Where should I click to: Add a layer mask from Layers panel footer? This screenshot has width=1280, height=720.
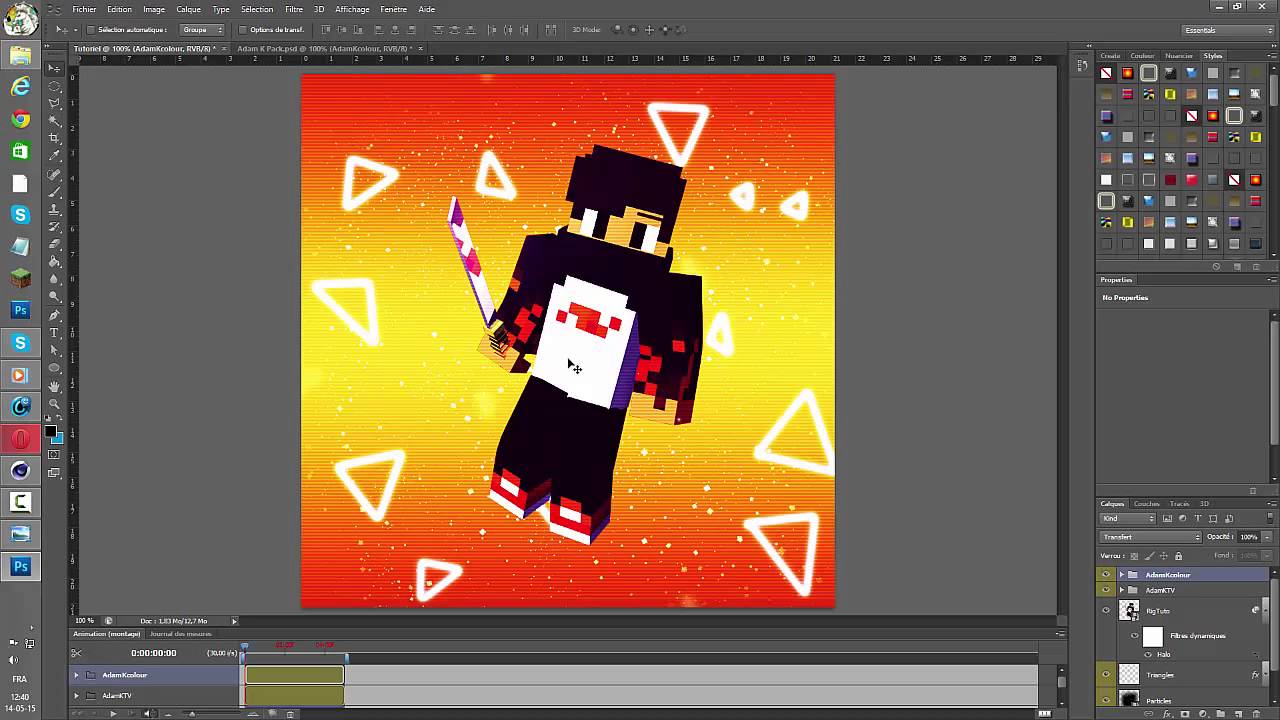click(1184, 713)
